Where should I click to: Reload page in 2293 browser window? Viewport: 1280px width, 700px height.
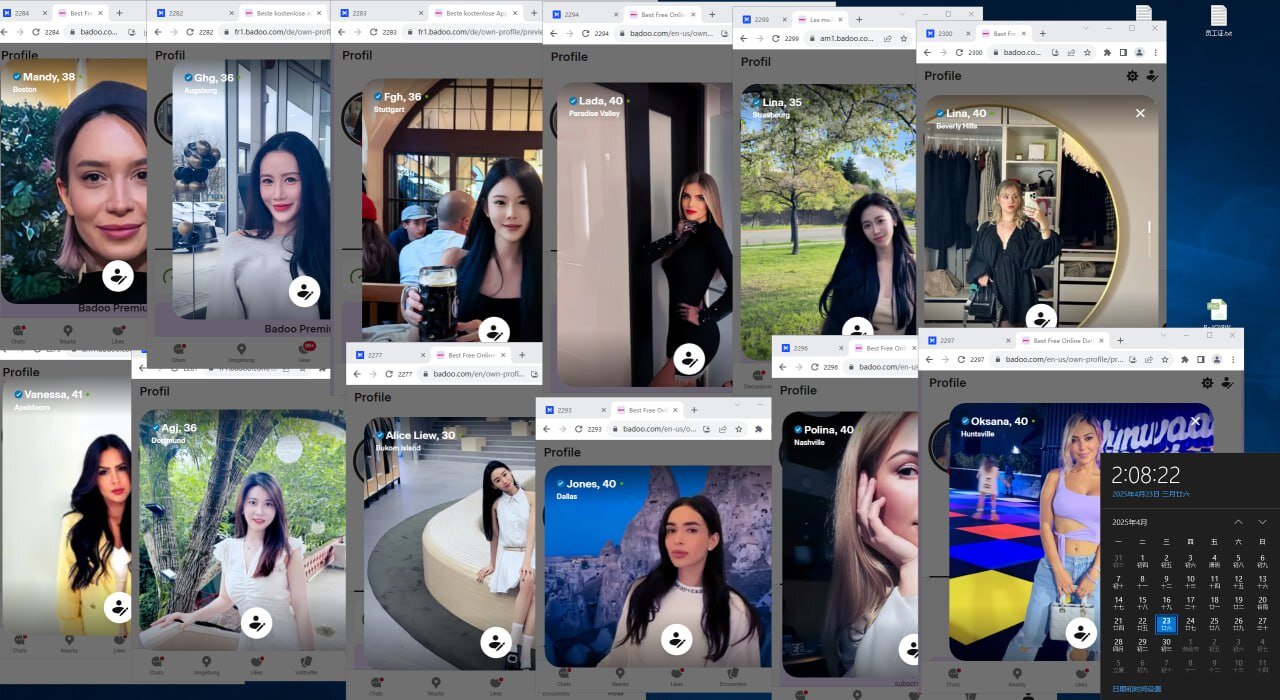(578, 428)
